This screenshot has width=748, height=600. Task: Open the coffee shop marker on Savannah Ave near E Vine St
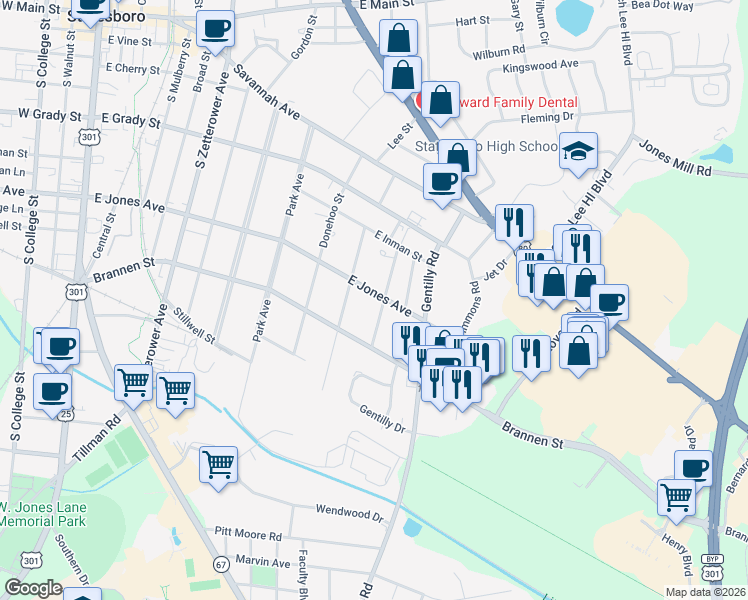[x=216, y=30]
